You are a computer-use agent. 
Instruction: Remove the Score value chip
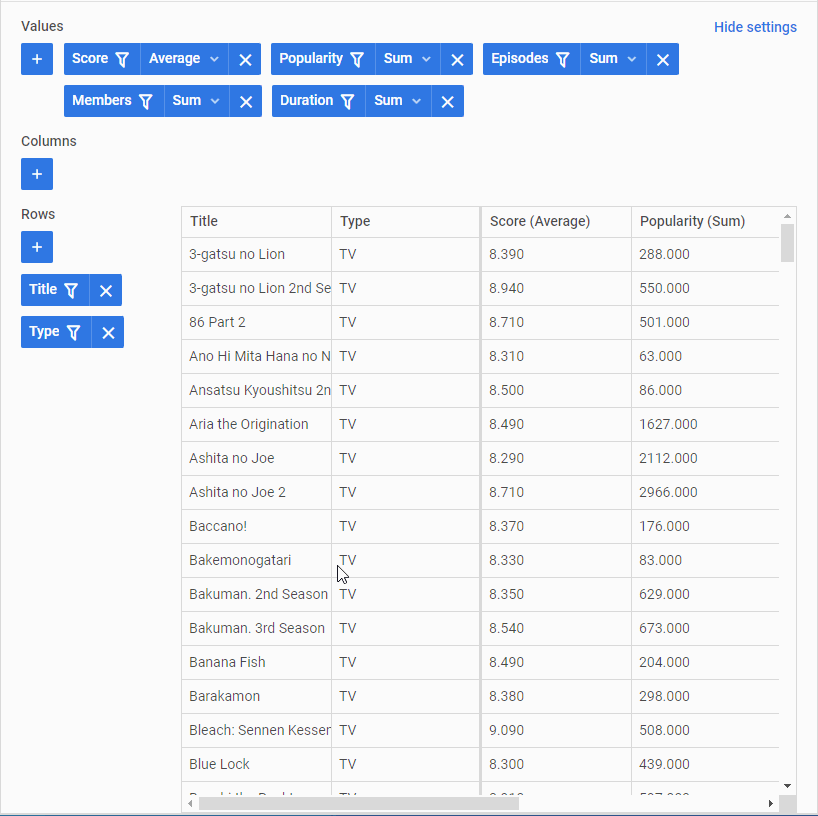[x=245, y=59]
